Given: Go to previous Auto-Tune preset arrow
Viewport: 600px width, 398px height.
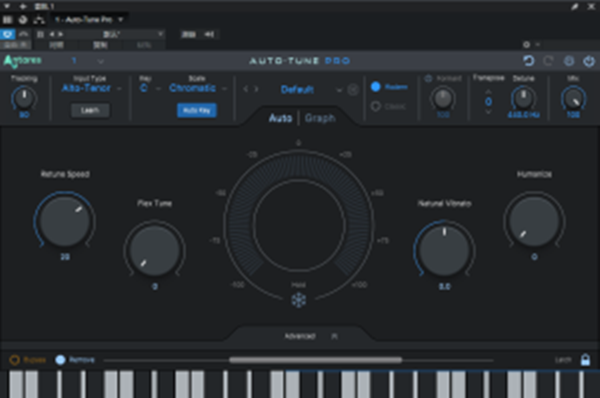Looking at the screenshot, I should tap(246, 89).
